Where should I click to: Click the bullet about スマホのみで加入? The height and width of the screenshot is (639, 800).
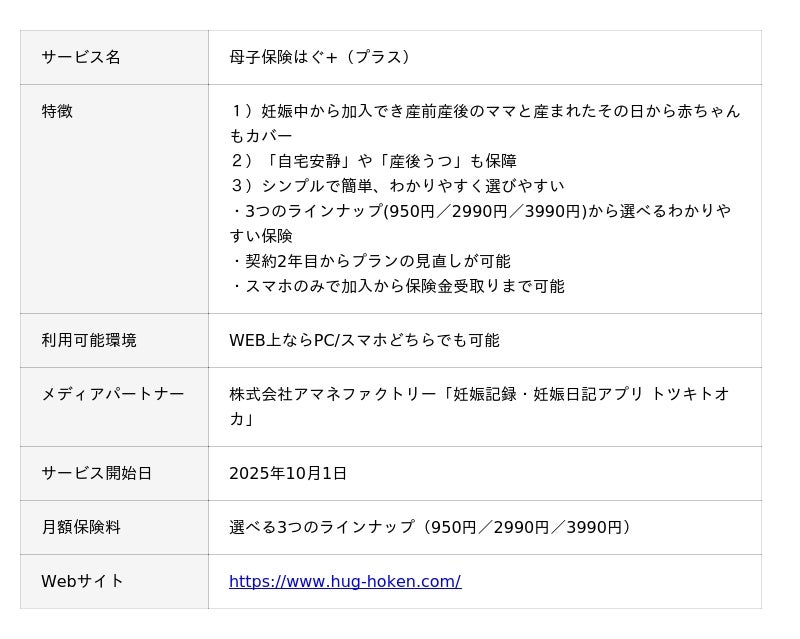pos(397,286)
